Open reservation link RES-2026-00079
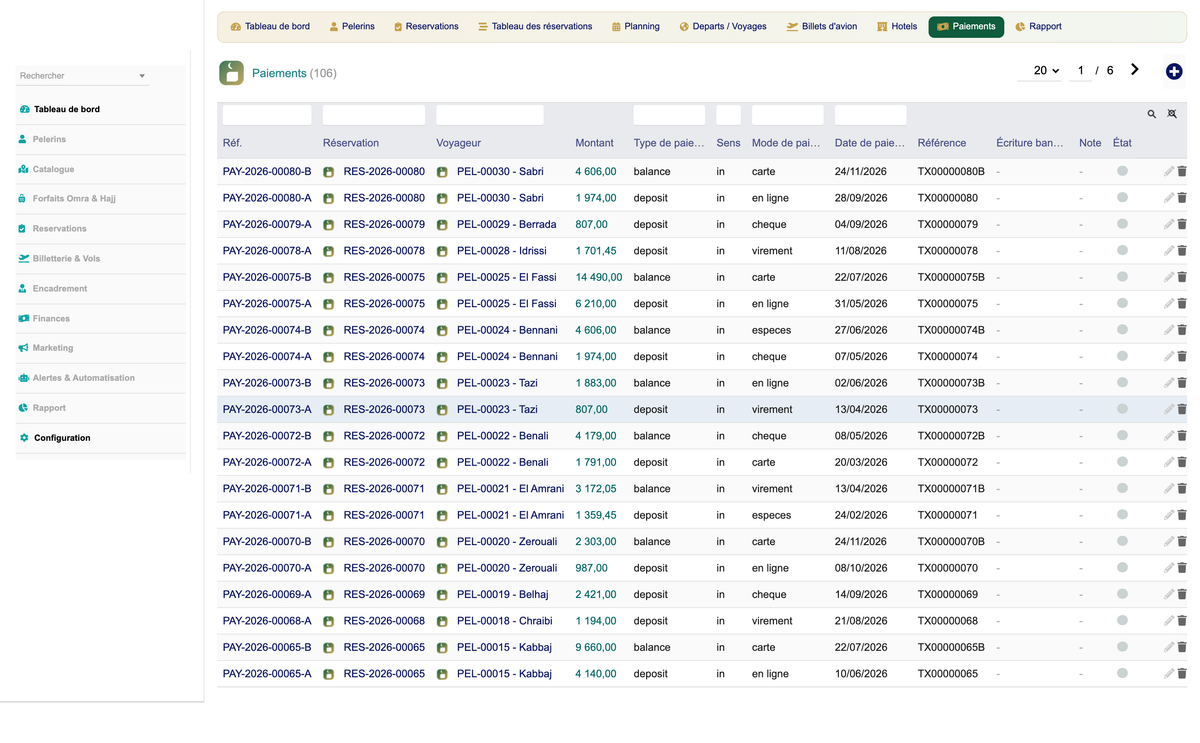 384,225
